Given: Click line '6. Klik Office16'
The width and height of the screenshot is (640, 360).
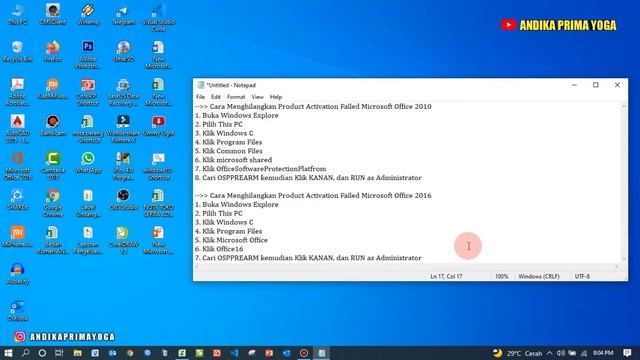Looking at the screenshot, I should (219, 249).
